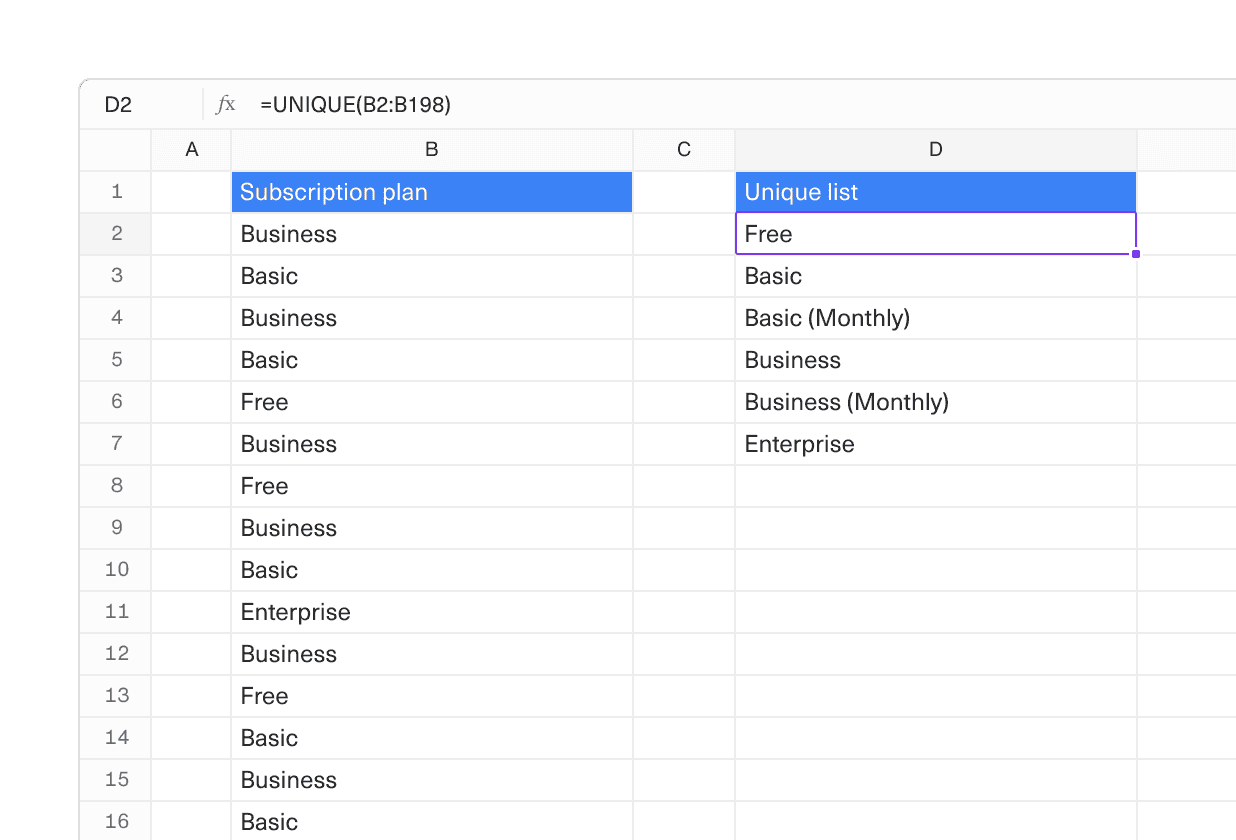Select column B header

pos(431,150)
